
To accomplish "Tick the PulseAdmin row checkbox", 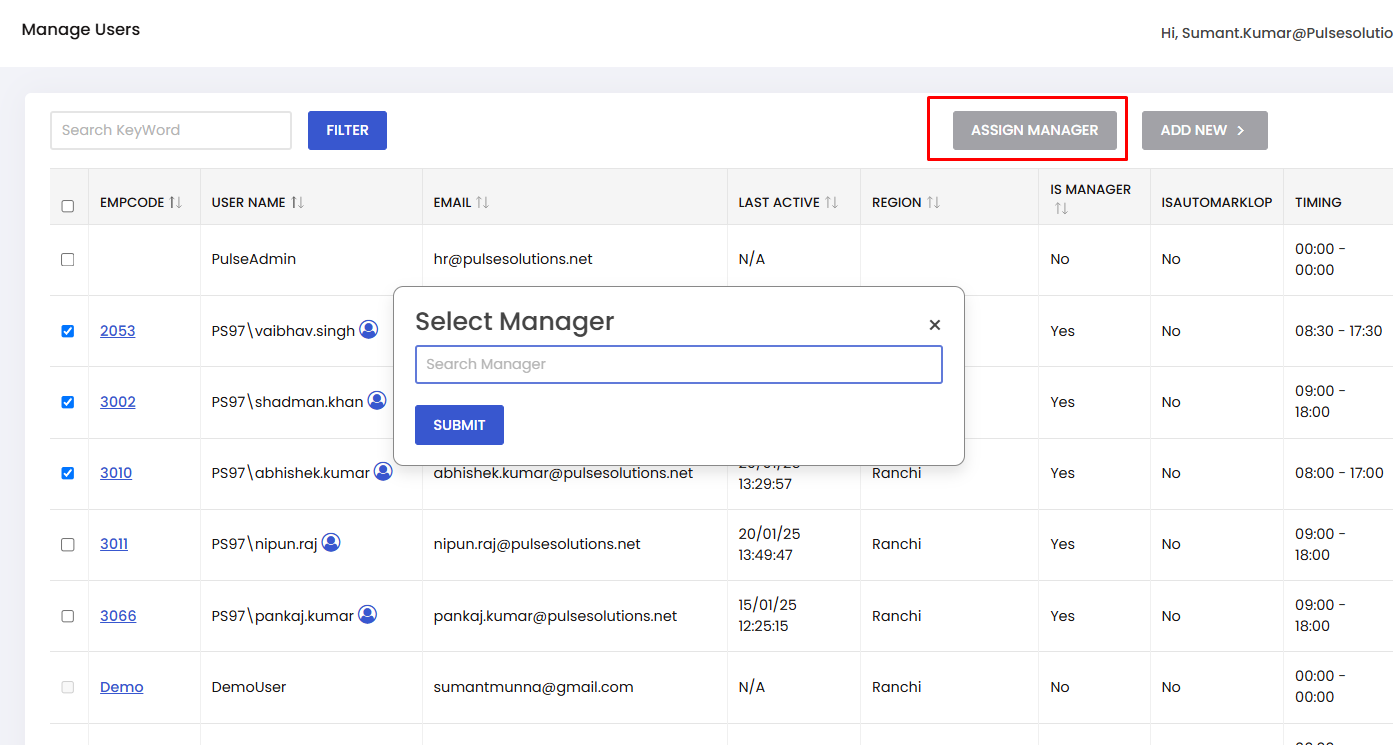I will (x=68, y=259).
